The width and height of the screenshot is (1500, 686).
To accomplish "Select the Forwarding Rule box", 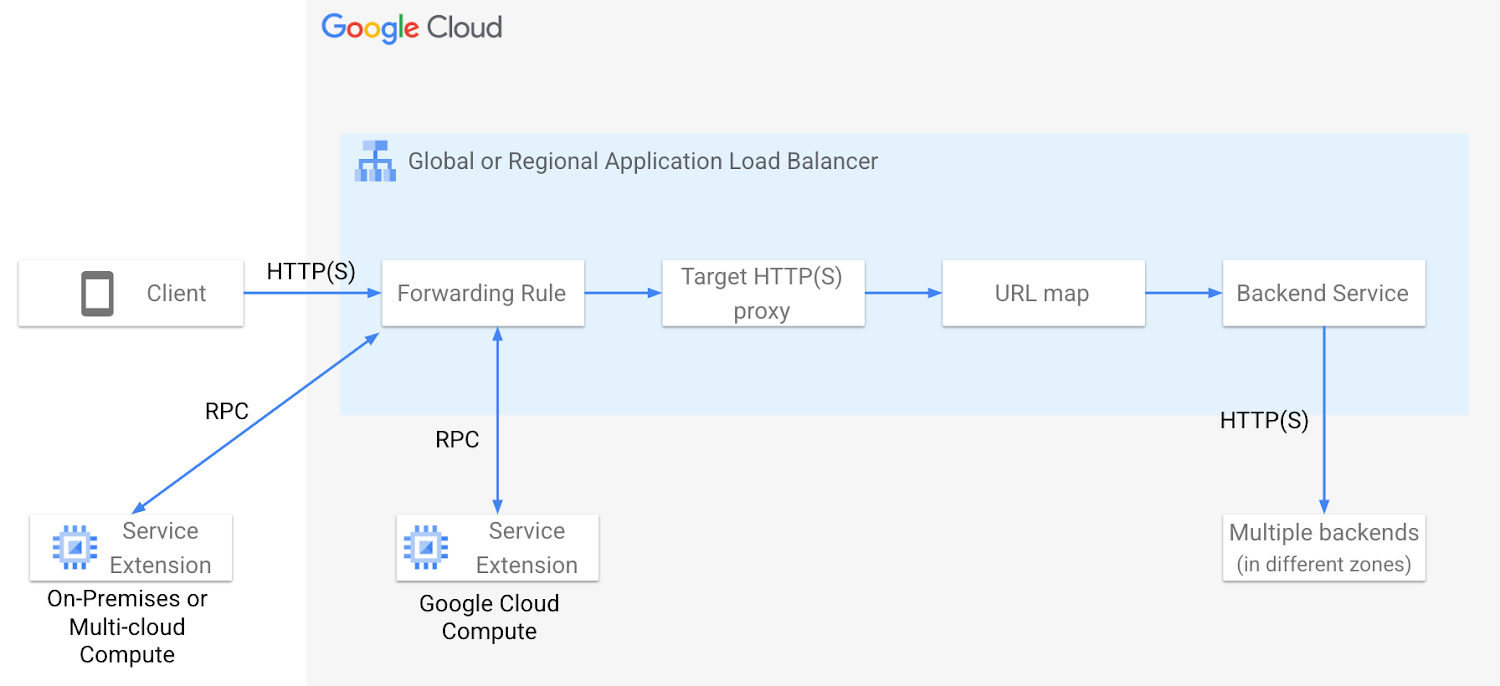I will 483,293.
